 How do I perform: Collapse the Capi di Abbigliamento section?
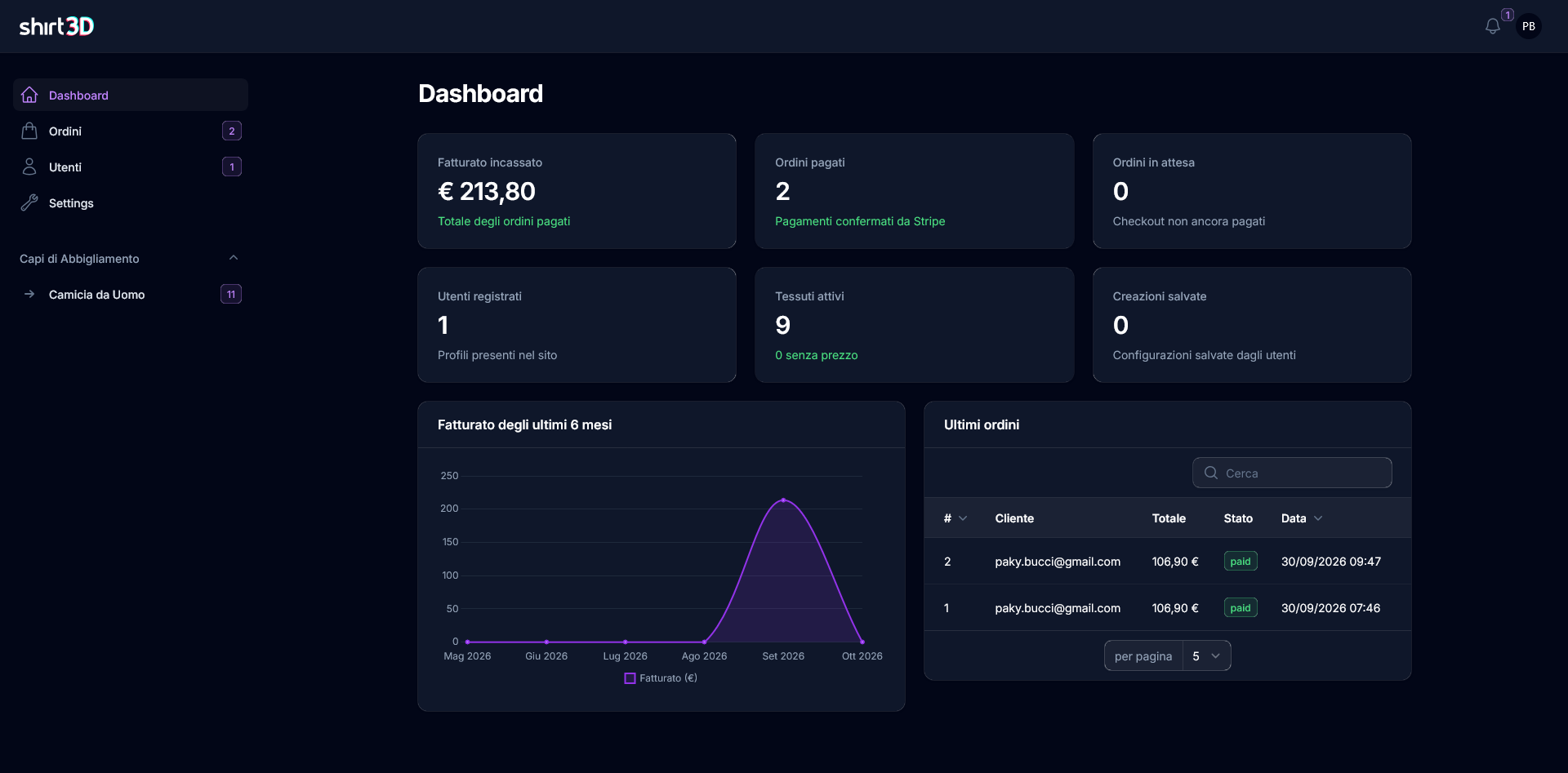234,258
